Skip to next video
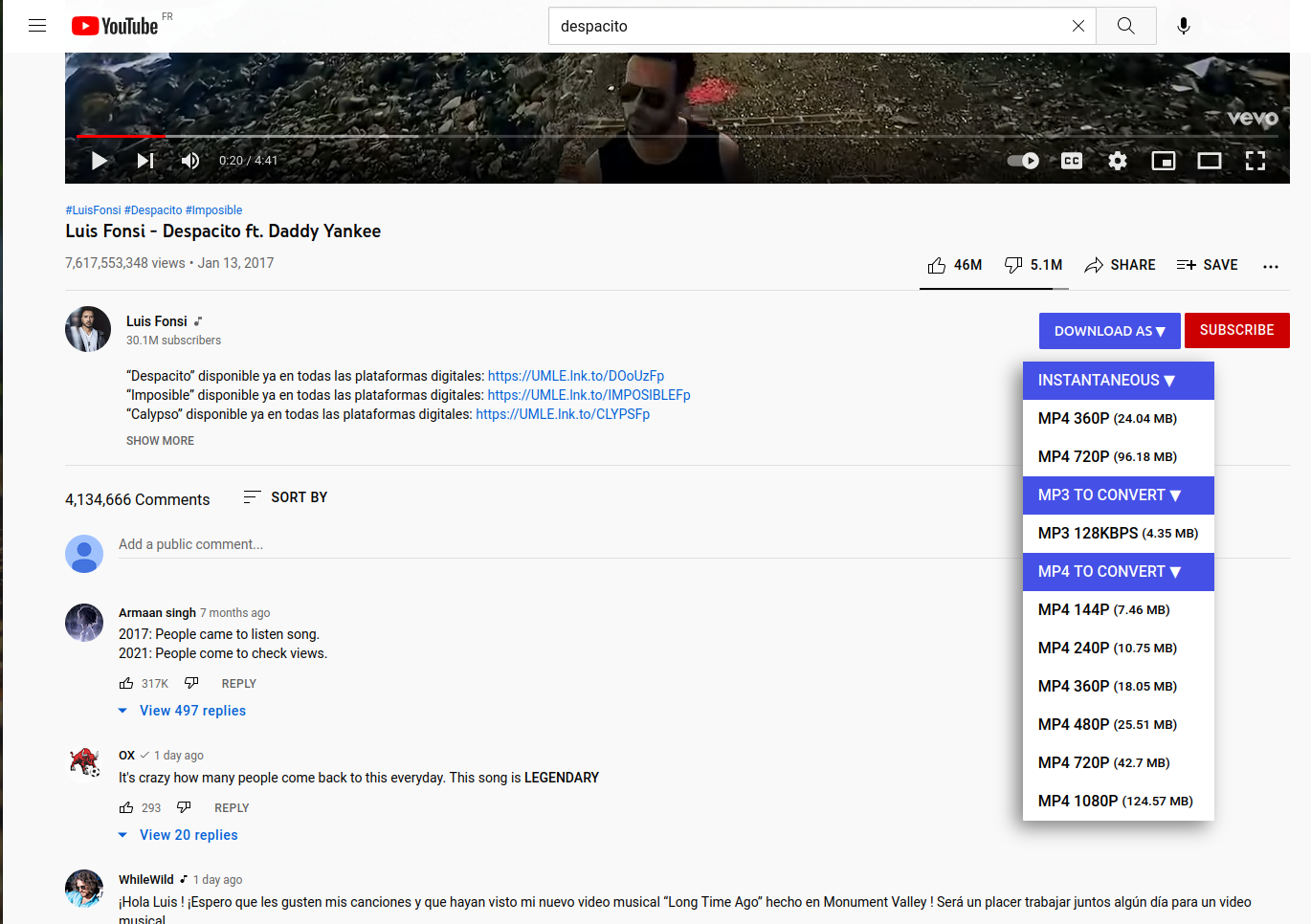 click(145, 161)
